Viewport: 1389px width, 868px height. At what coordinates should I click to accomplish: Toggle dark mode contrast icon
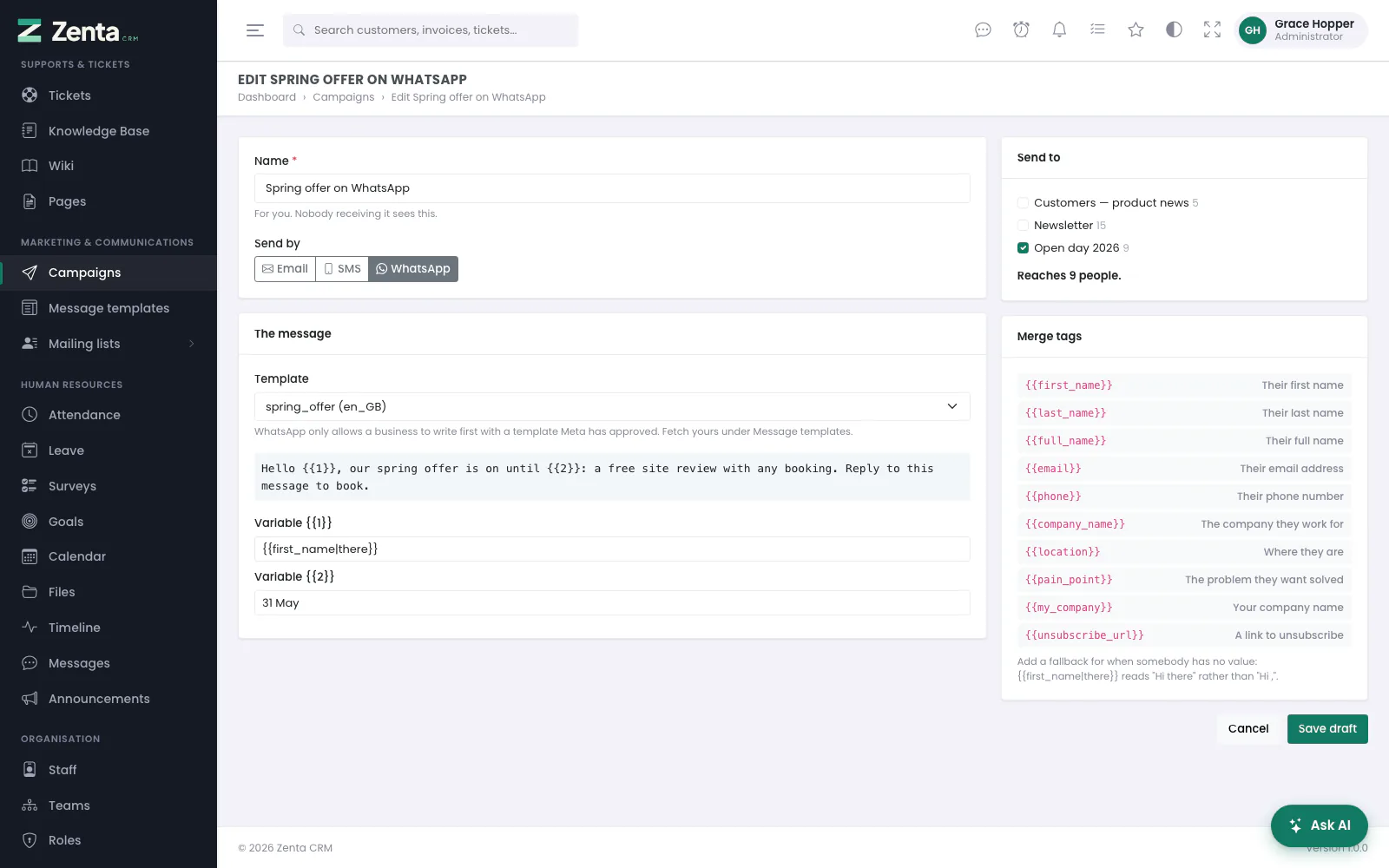pyautogui.click(x=1174, y=30)
